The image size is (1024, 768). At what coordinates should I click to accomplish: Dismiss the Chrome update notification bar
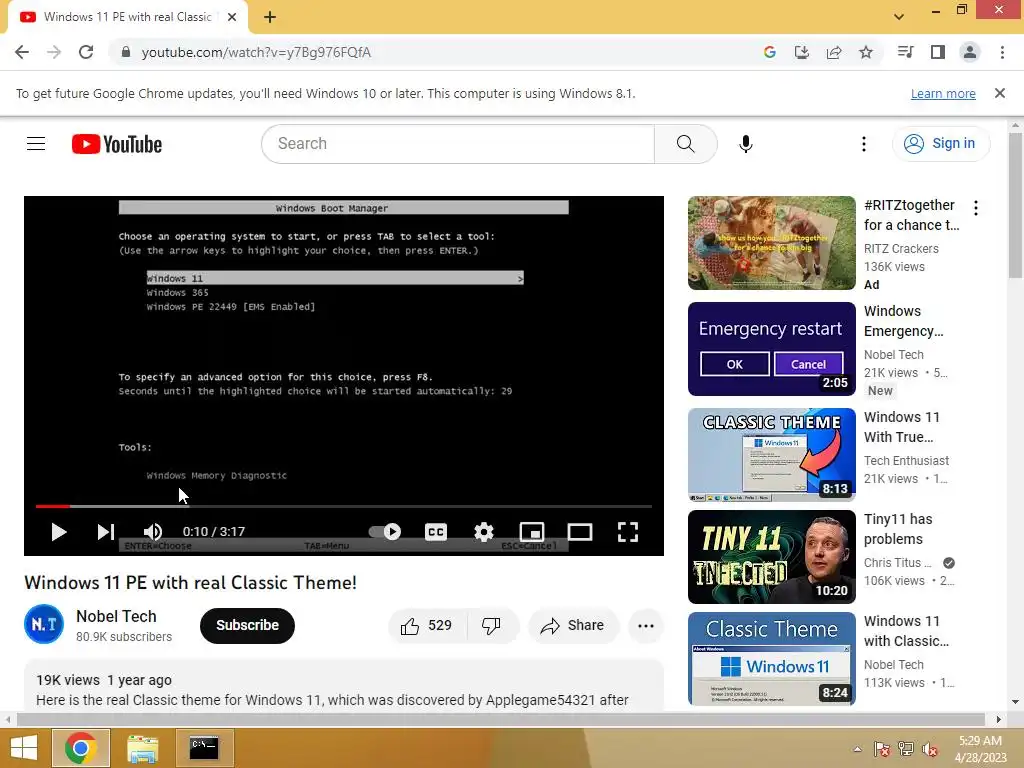(999, 93)
